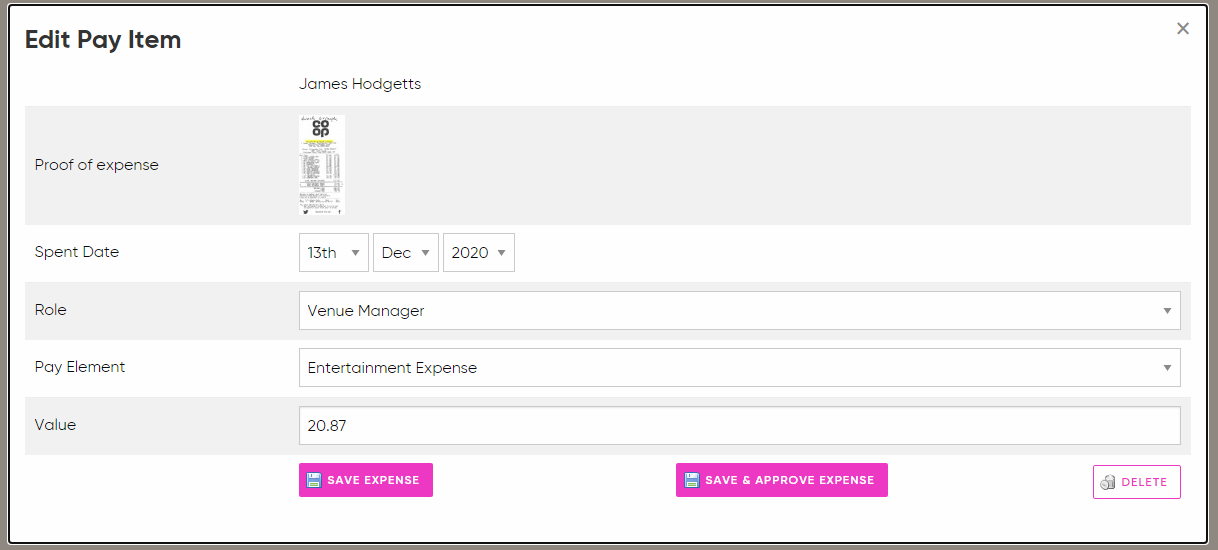Open the year dropdown showing 2020
This screenshot has height=550, width=1218.
pos(479,253)
